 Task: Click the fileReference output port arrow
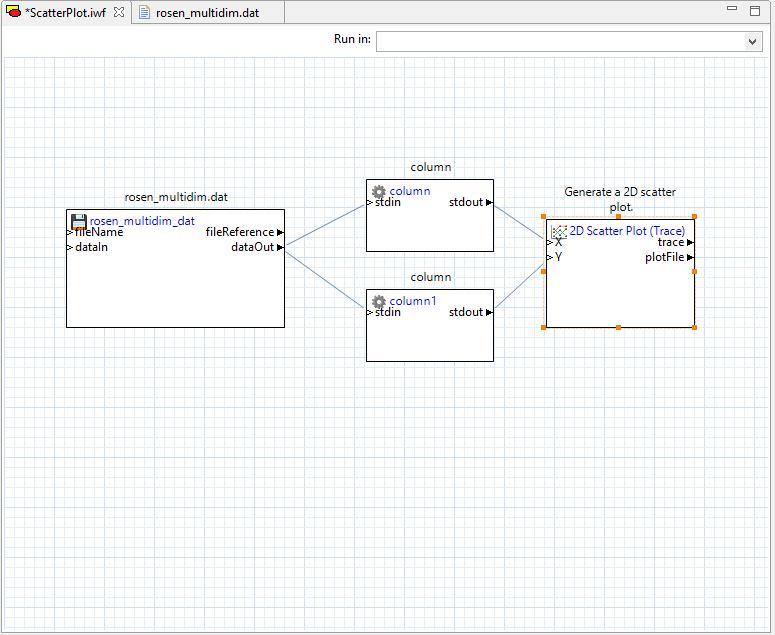point(281,232)
